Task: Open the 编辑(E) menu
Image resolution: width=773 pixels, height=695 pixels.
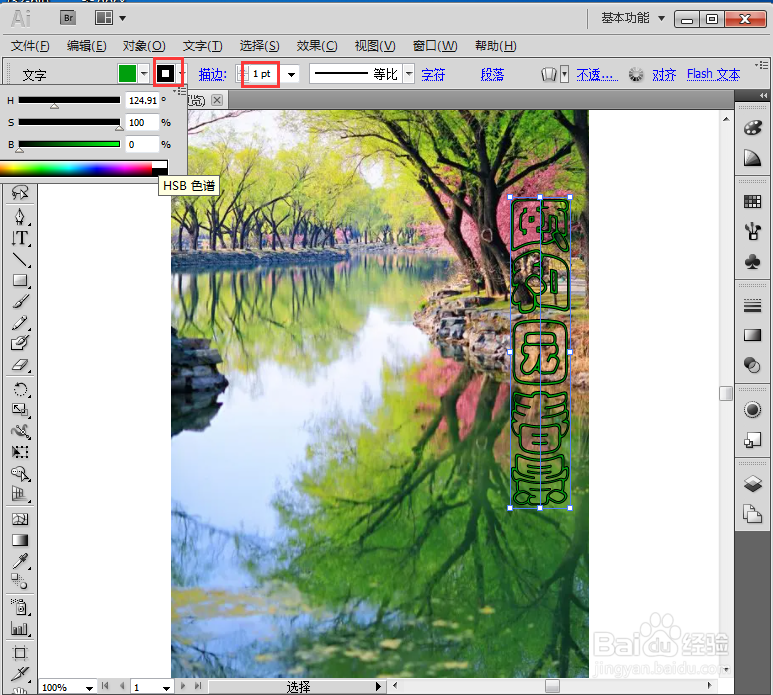Action: click(x=87, y=46)
